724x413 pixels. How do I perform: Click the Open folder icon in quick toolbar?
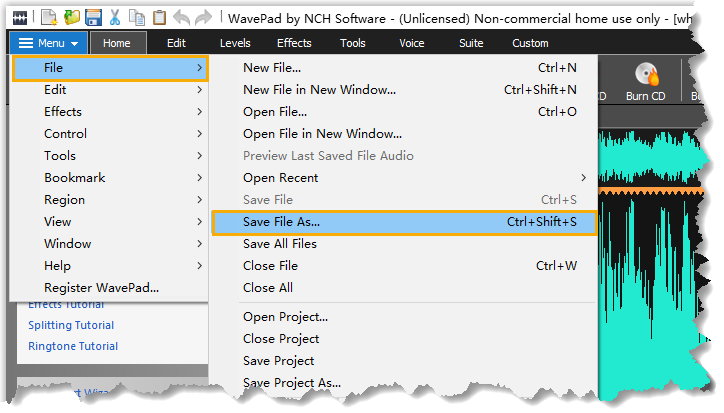tap(71, 17)
